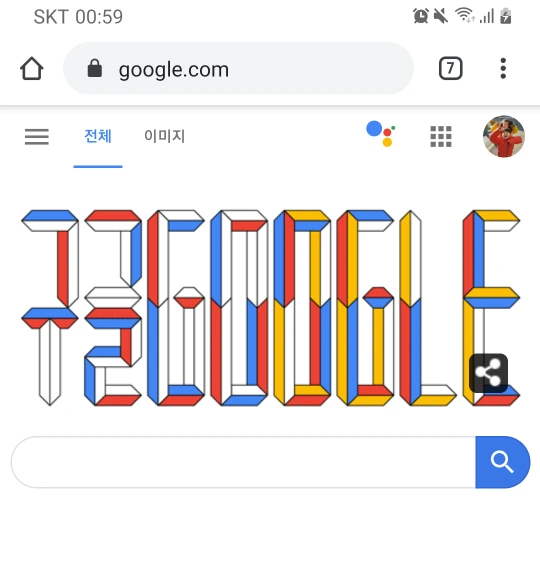The width and height of the screenshot is (540, 573).
Task: Tap the share icon on the doodle
Action: [x=488, y=373]
